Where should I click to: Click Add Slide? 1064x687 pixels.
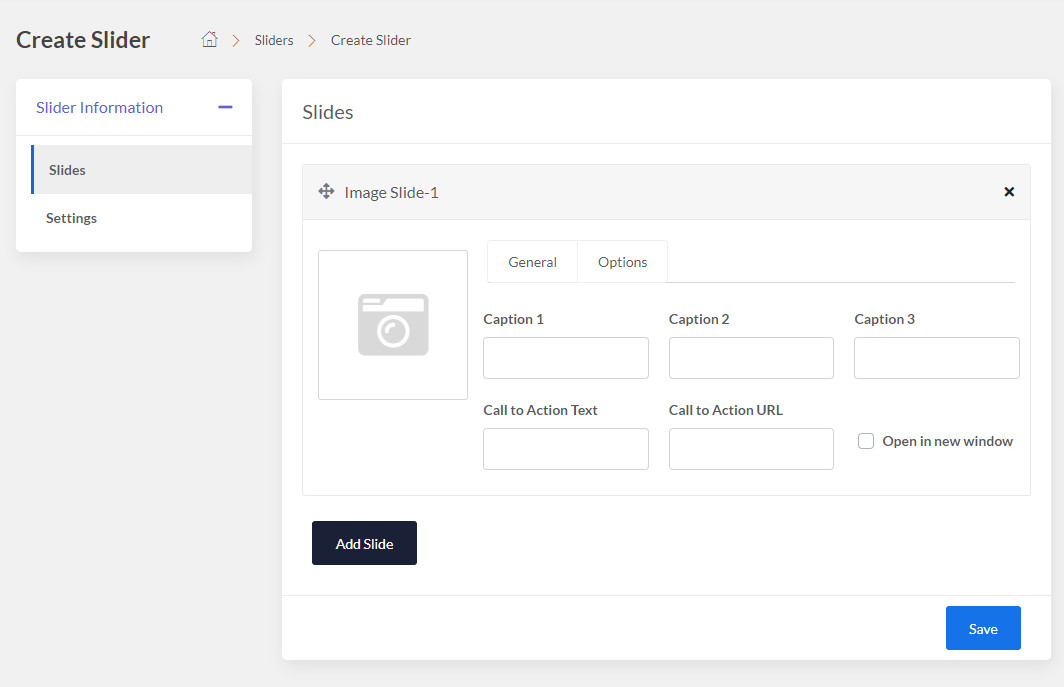(x=364, y=543)
